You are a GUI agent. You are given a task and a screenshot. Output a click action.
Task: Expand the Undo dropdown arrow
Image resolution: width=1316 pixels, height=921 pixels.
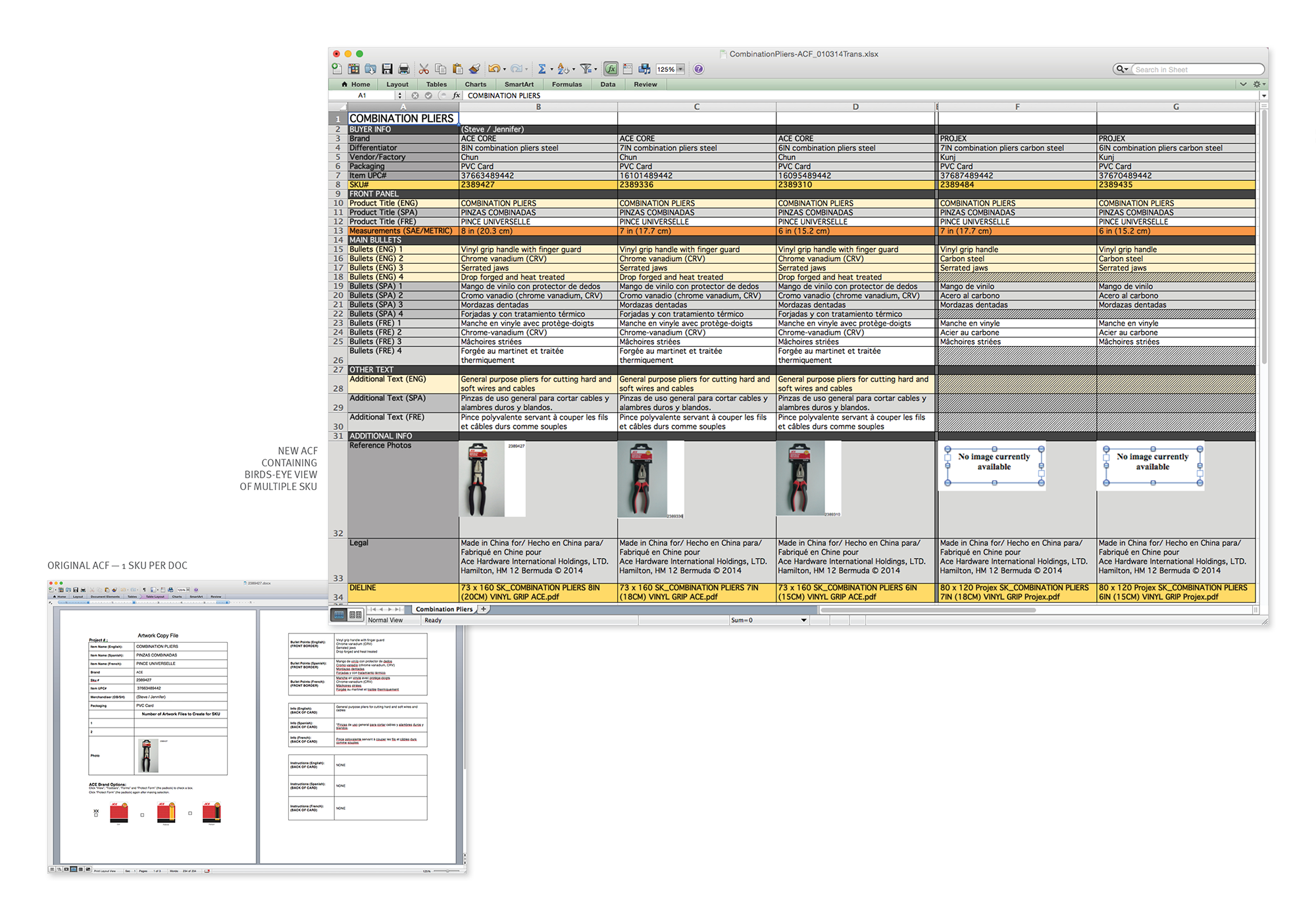tap(504, 68)
